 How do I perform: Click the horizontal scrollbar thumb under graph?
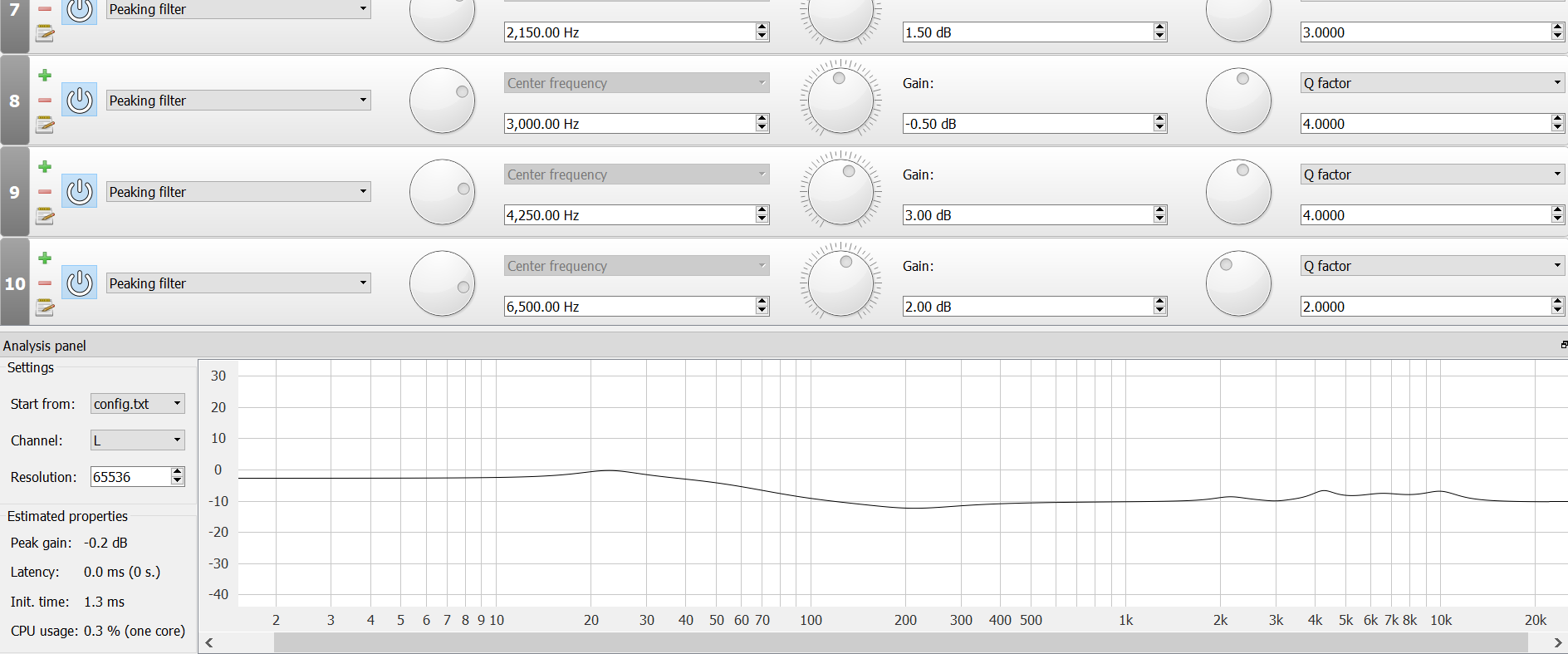pyautogui.click(x=901, y=642)
